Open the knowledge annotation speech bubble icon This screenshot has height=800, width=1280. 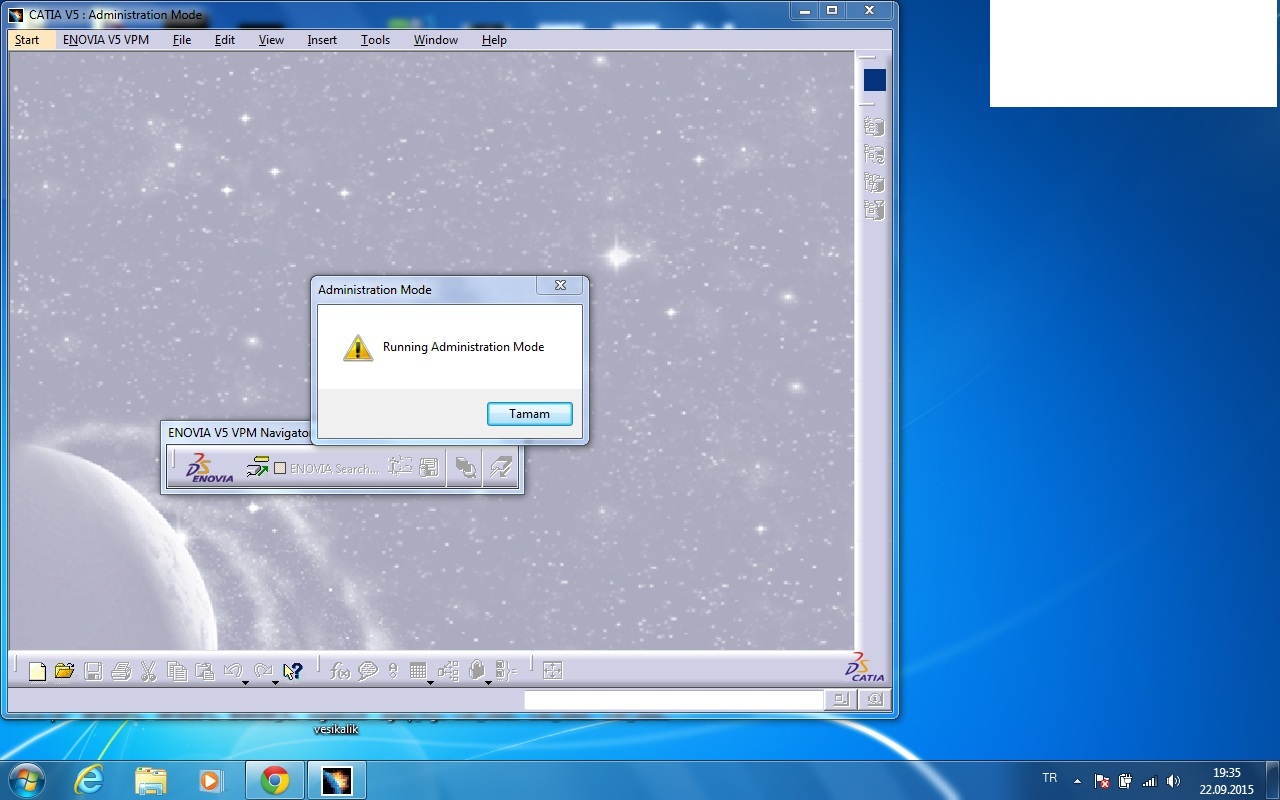pos(368,670)
